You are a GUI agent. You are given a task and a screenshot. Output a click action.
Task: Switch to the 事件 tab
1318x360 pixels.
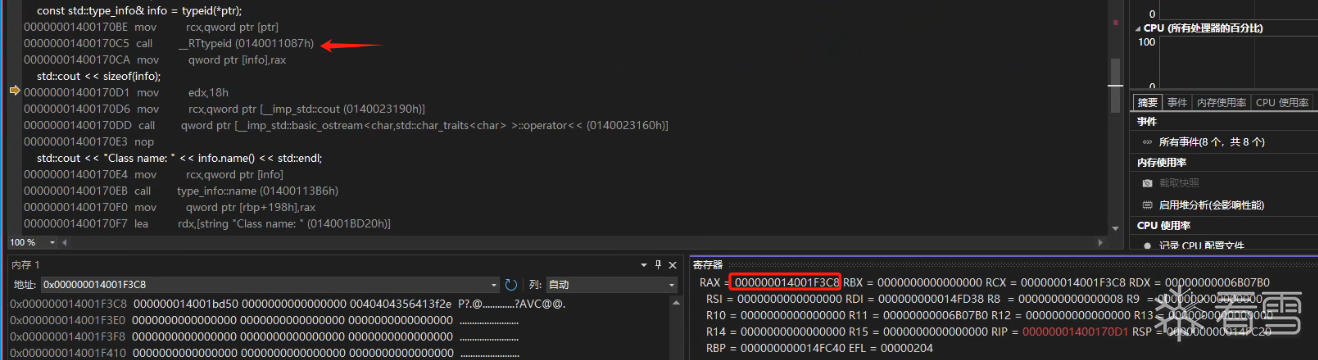1177,102
